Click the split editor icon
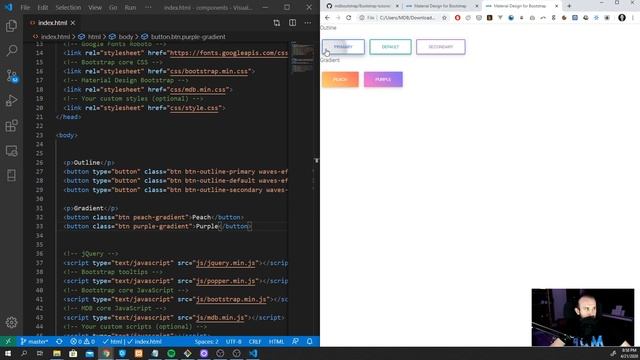The image size is (640, 360). tap(293, 23)
